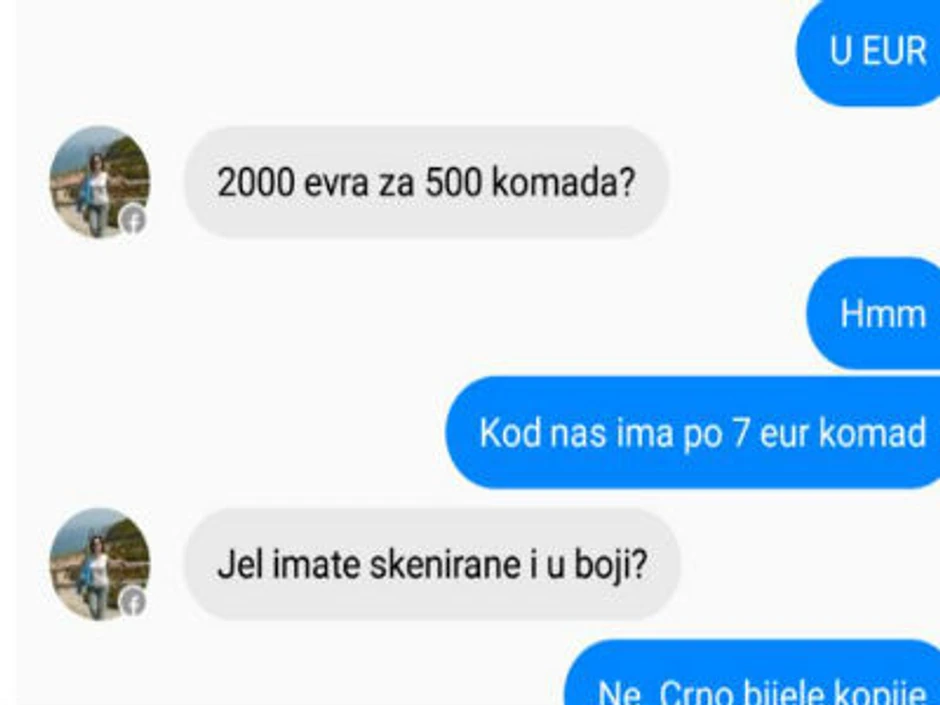
Task: Tap the "Jel imate skenirane i u boji?" message
Action: tap(432, 564)
